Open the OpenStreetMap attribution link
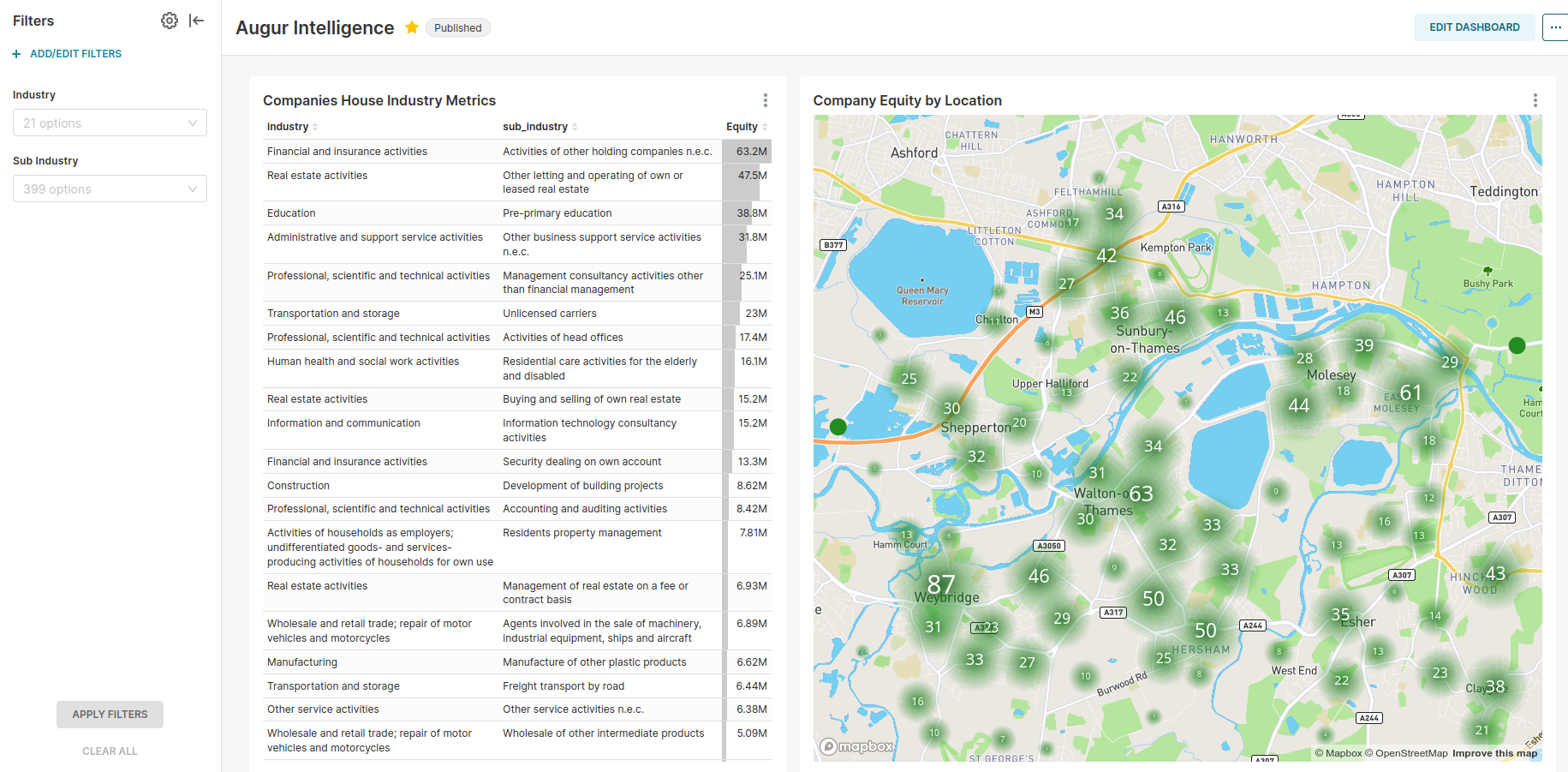 click(x=1406, y=754)
